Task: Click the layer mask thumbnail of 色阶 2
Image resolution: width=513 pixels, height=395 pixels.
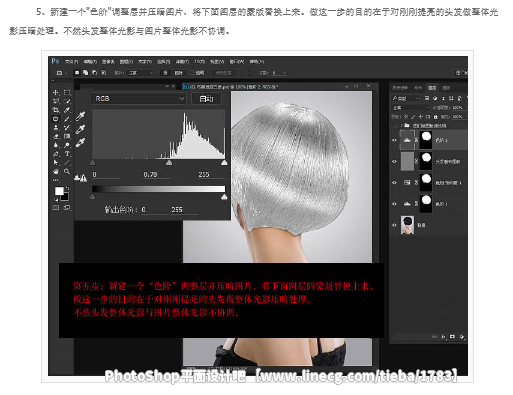Action: coord(426,140)
